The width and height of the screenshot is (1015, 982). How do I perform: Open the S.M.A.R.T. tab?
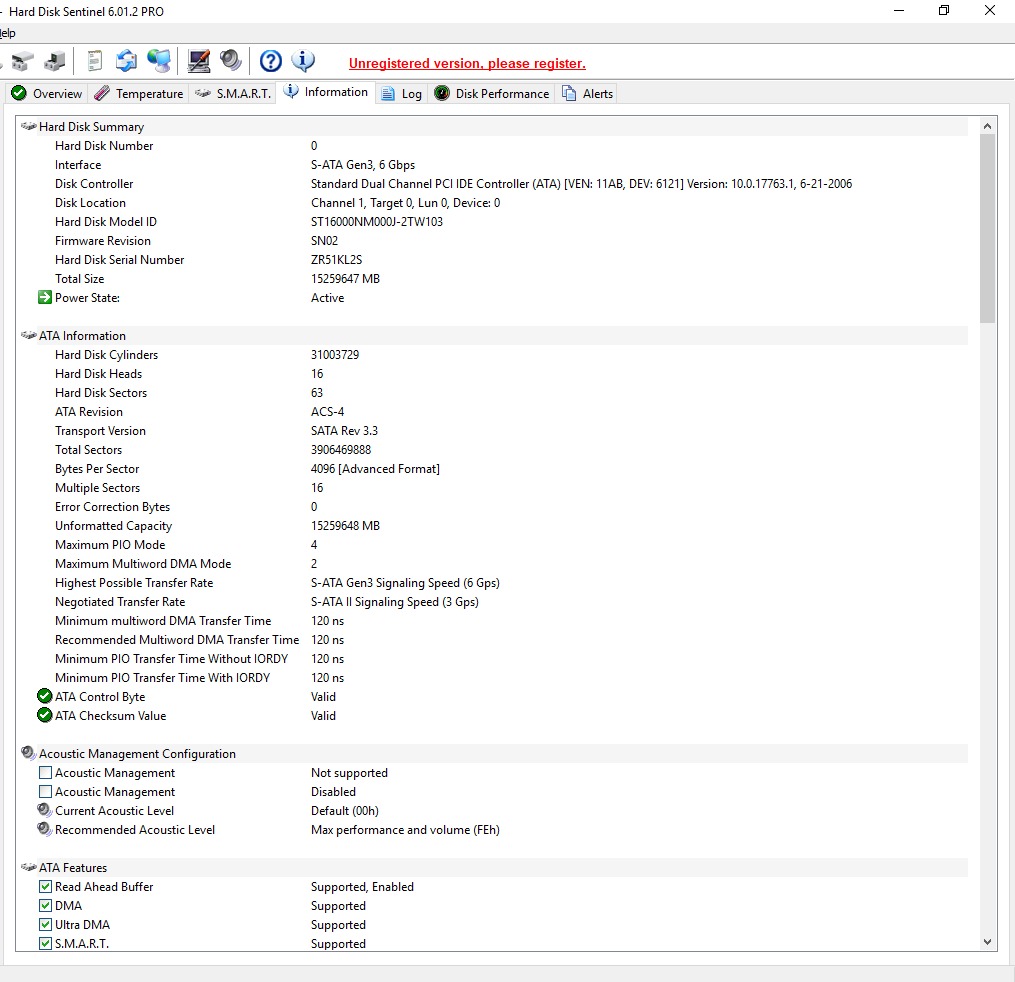point(232,94)
